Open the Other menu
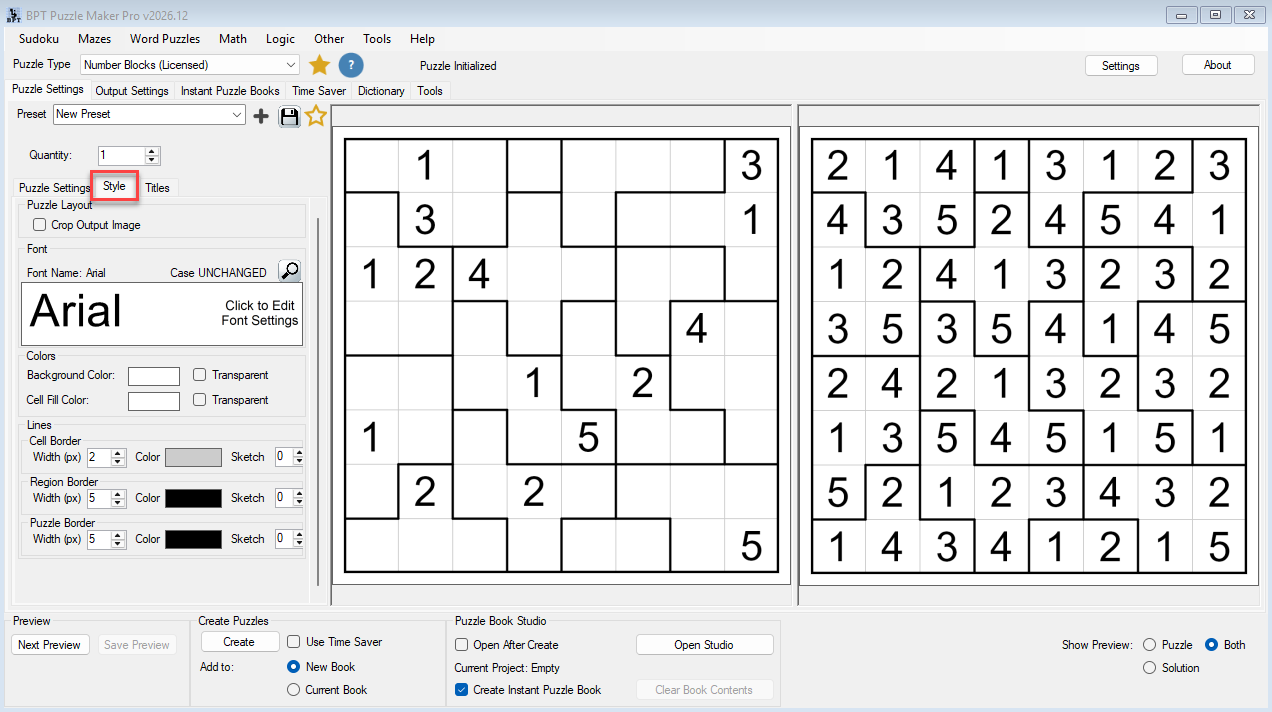Screen dimensions: 1272x712 329,39
